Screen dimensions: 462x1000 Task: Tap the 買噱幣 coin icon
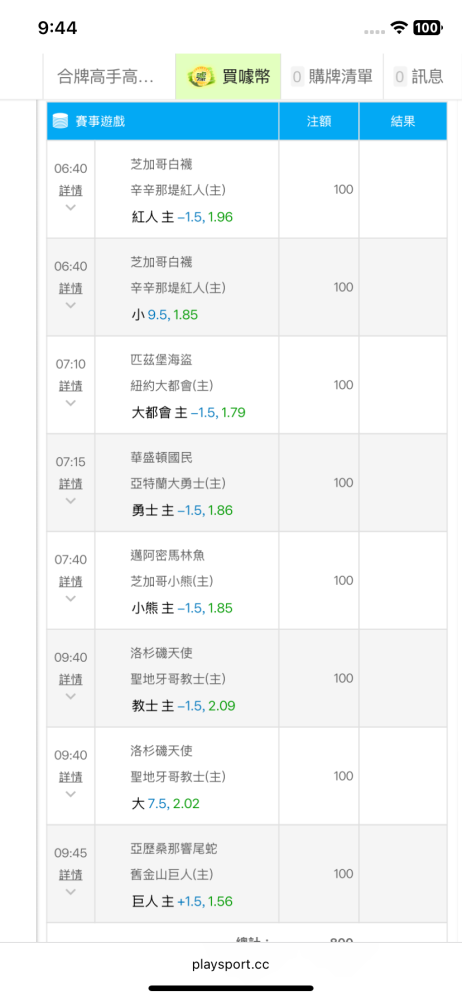[x=202, y=77]
